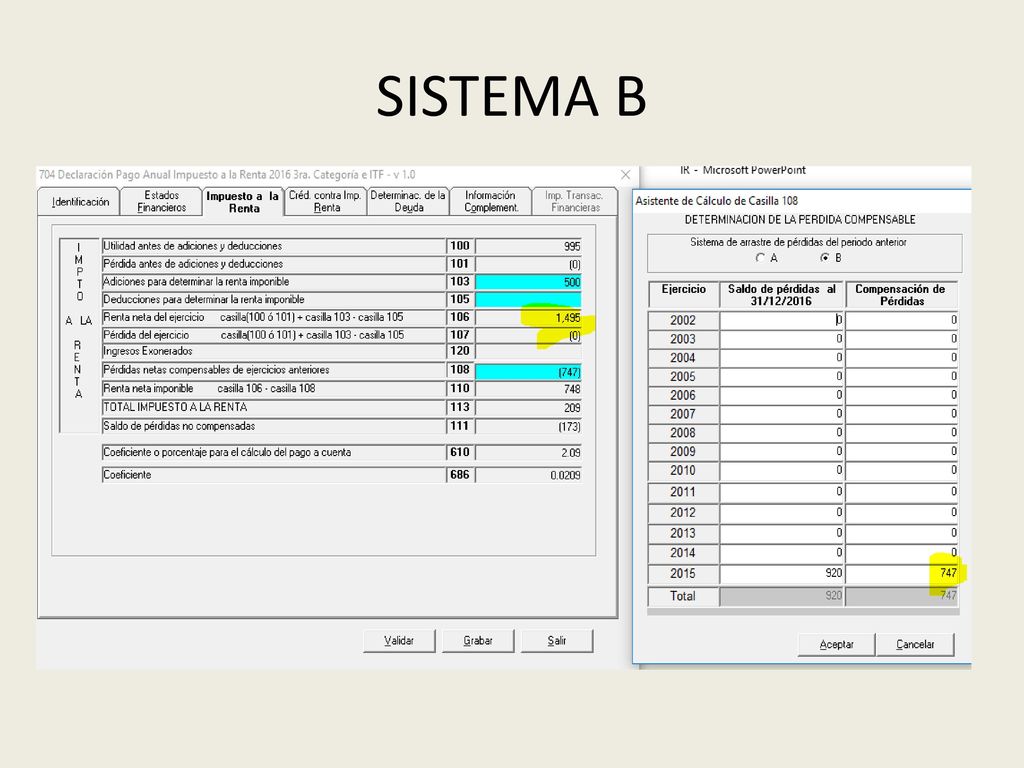Exit using the Salir button
This screenshot has height=768, width=1024.
557,641
